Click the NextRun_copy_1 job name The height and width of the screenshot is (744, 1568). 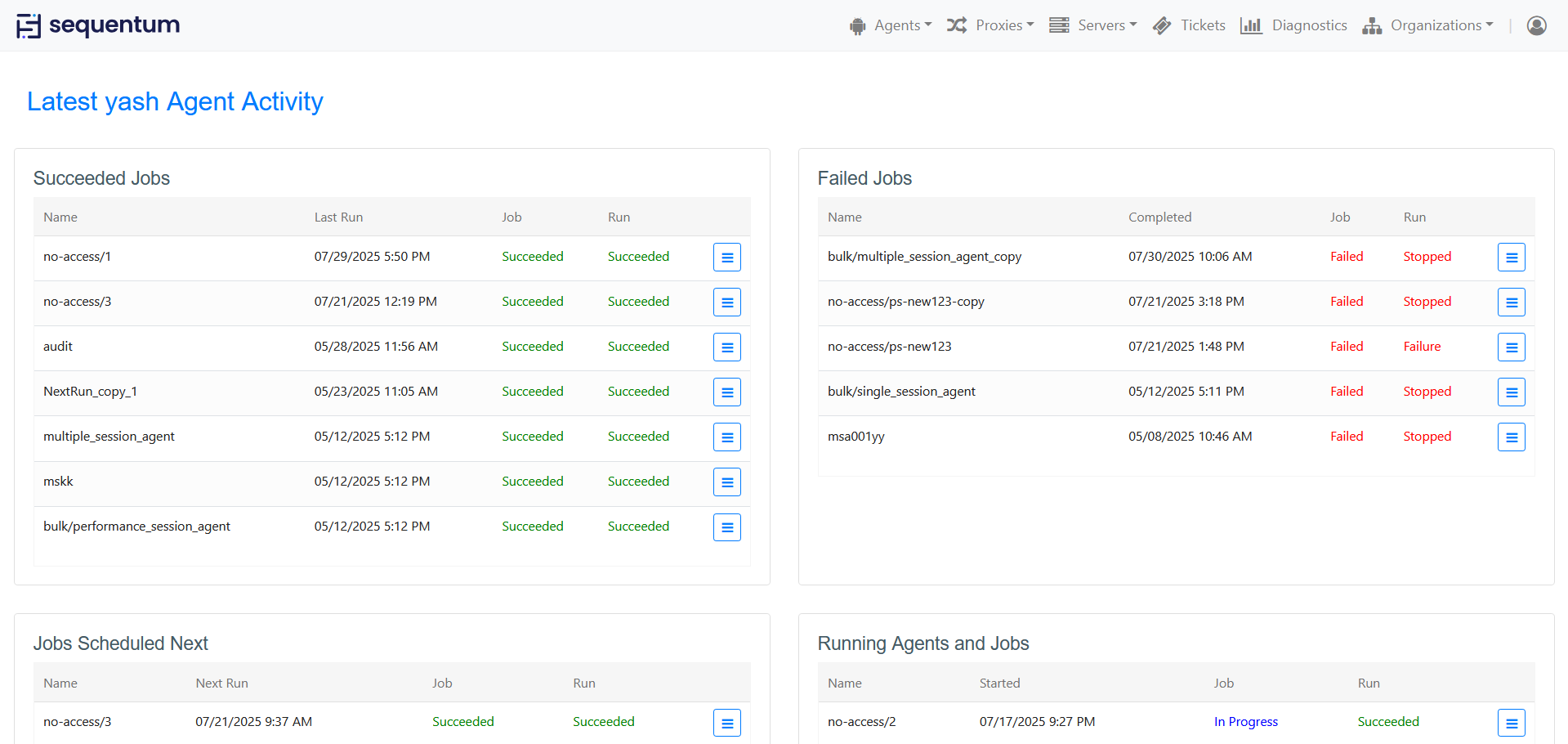pyautogui.click(x=90, y=392)
